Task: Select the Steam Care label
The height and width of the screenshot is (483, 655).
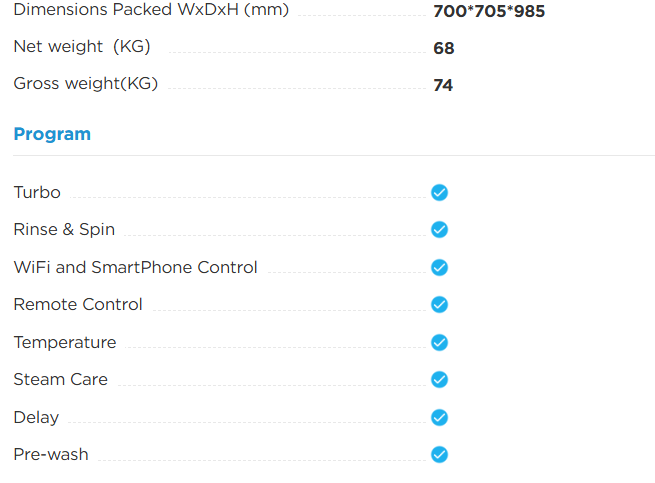Action: pos(61,379)
